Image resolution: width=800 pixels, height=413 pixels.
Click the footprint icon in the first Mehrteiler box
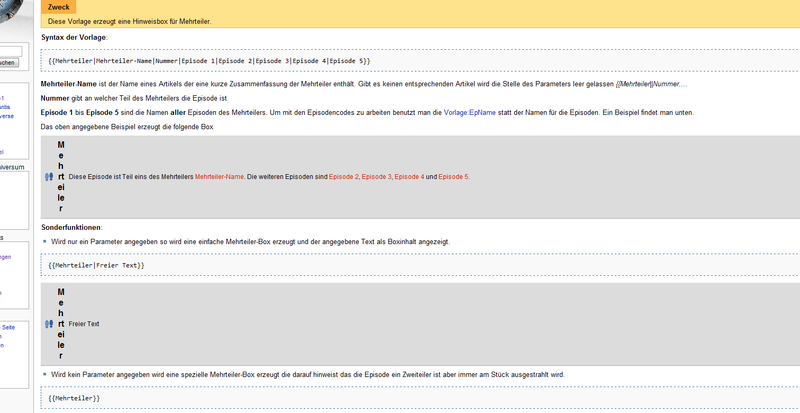coord(49,176)
